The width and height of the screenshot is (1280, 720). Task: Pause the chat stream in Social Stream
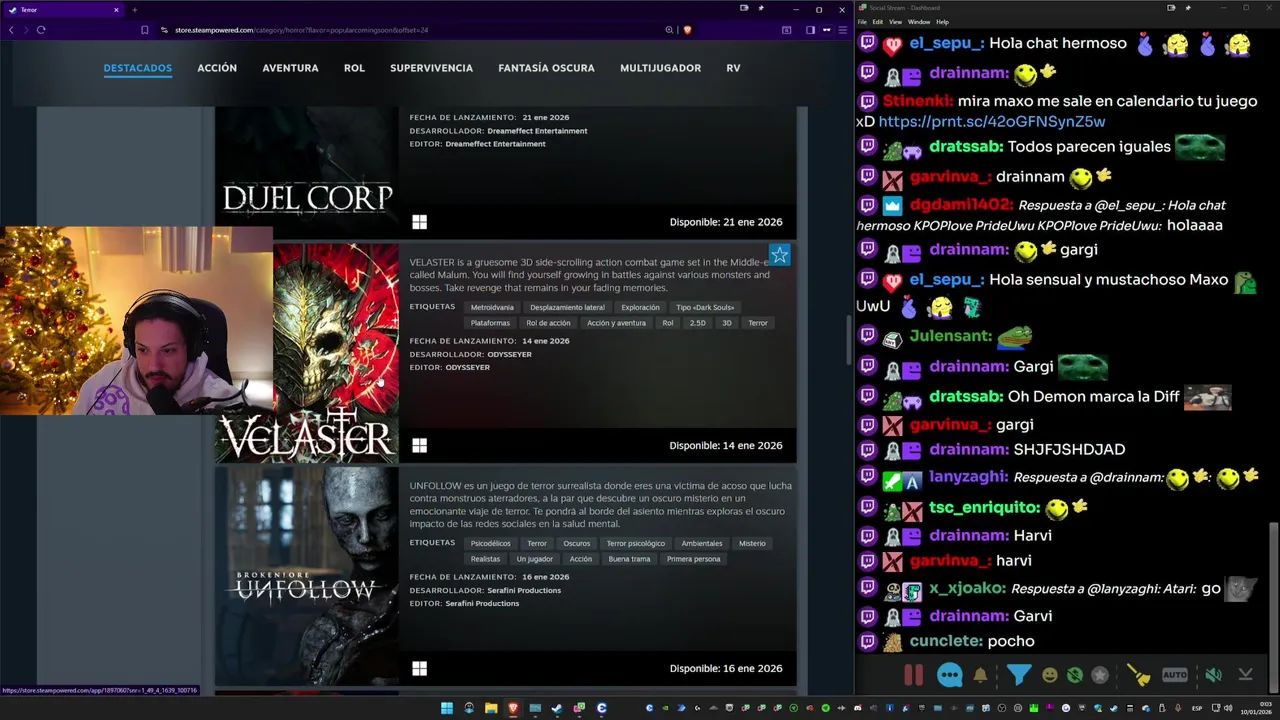913,675
